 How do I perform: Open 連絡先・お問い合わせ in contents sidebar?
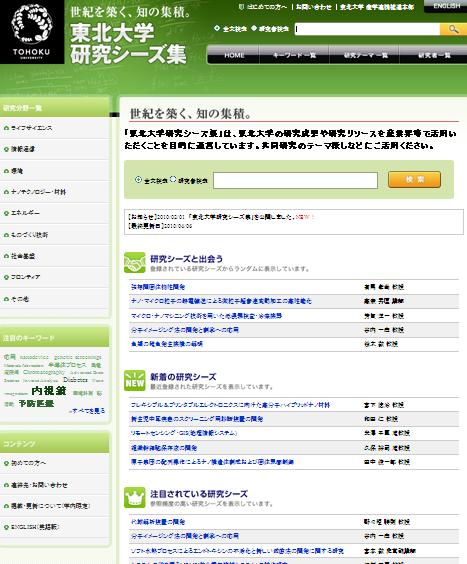39,485
